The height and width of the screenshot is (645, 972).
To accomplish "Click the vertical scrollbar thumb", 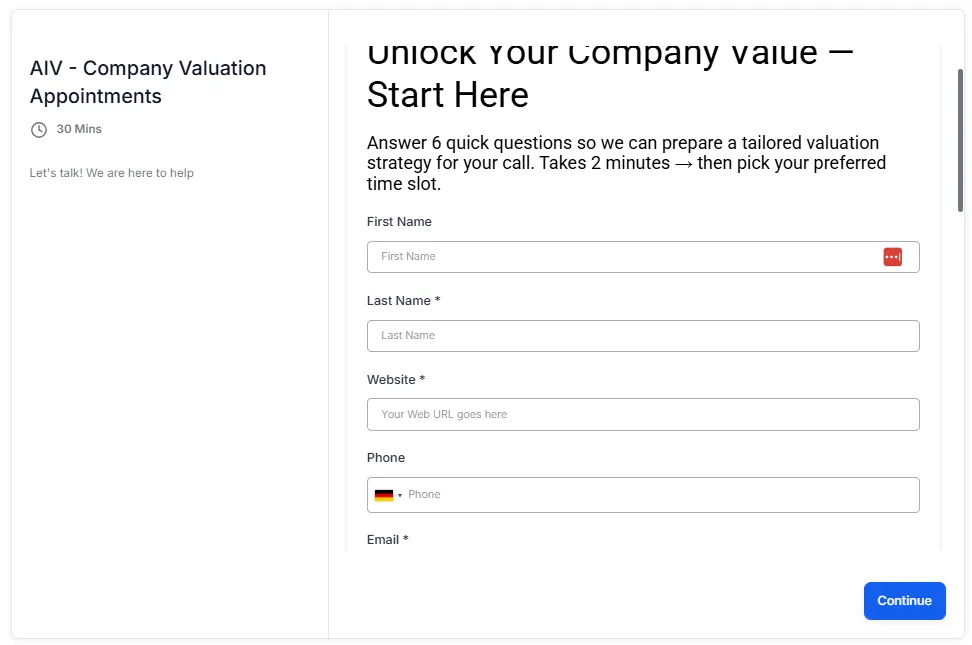I will (x=960, y=140).
